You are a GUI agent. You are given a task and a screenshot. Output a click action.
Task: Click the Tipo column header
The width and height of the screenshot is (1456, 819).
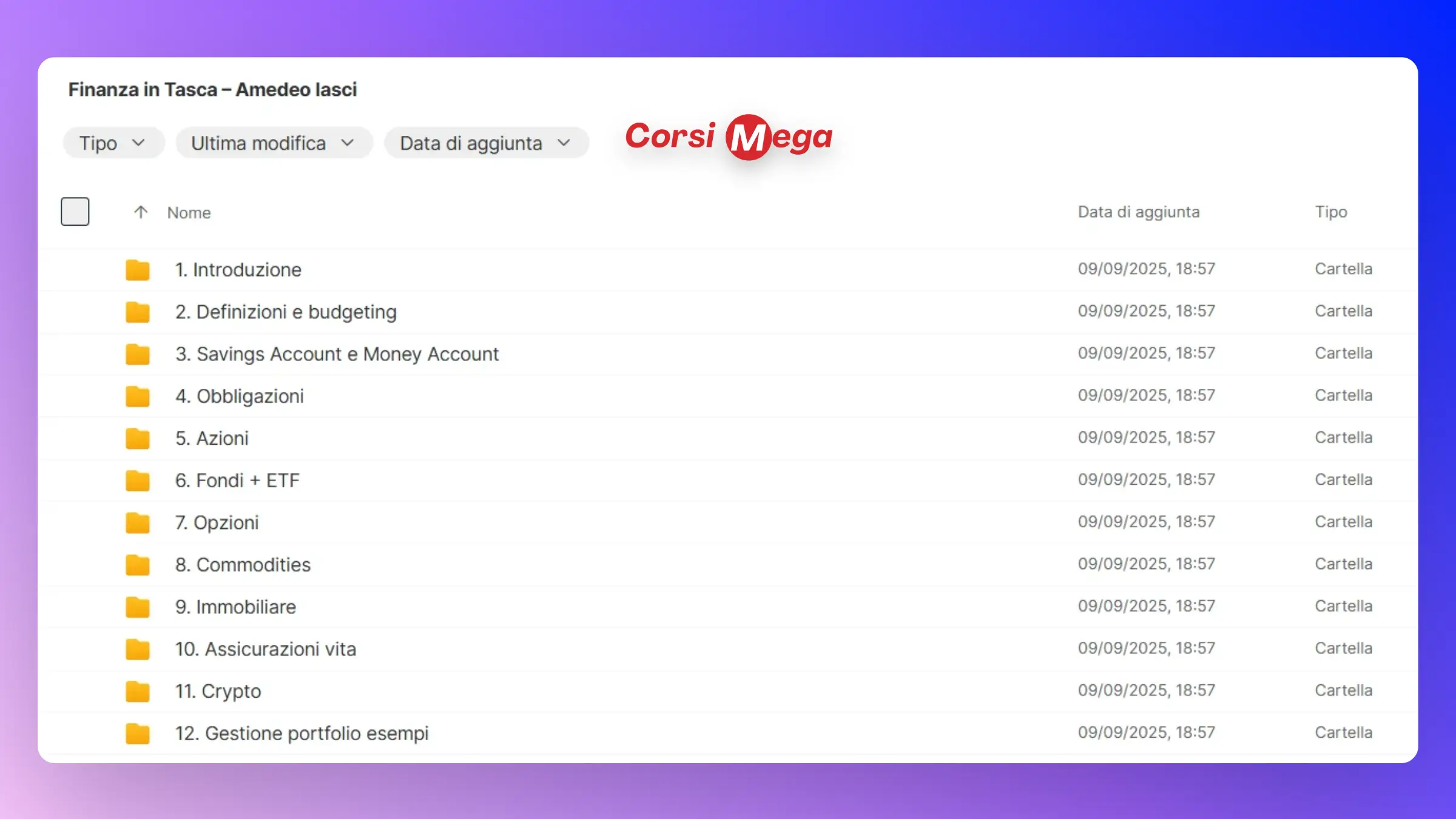coord(1330,212)
